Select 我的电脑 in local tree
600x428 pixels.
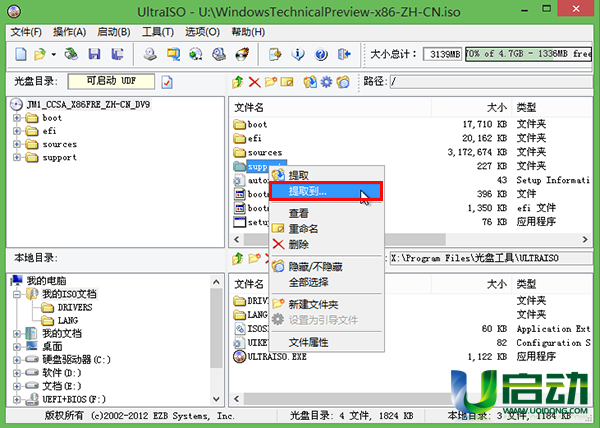[x=46, y=281]
